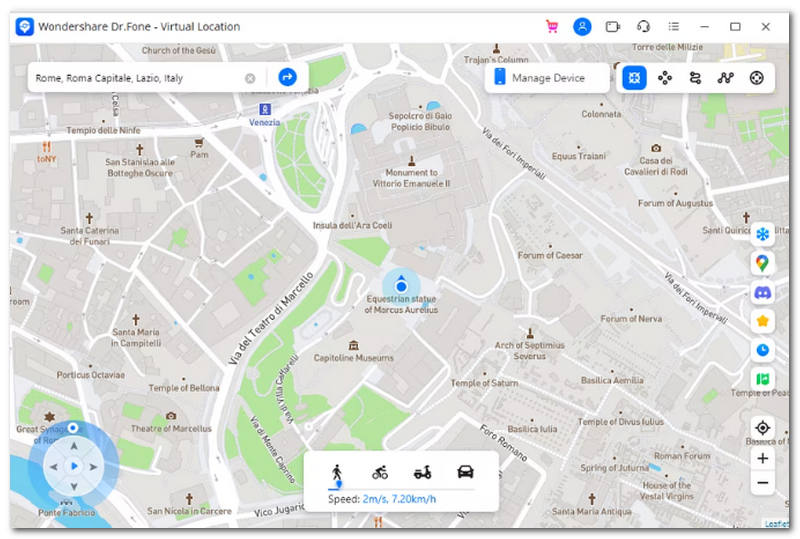Click joystick right arrow

point(94,467)
